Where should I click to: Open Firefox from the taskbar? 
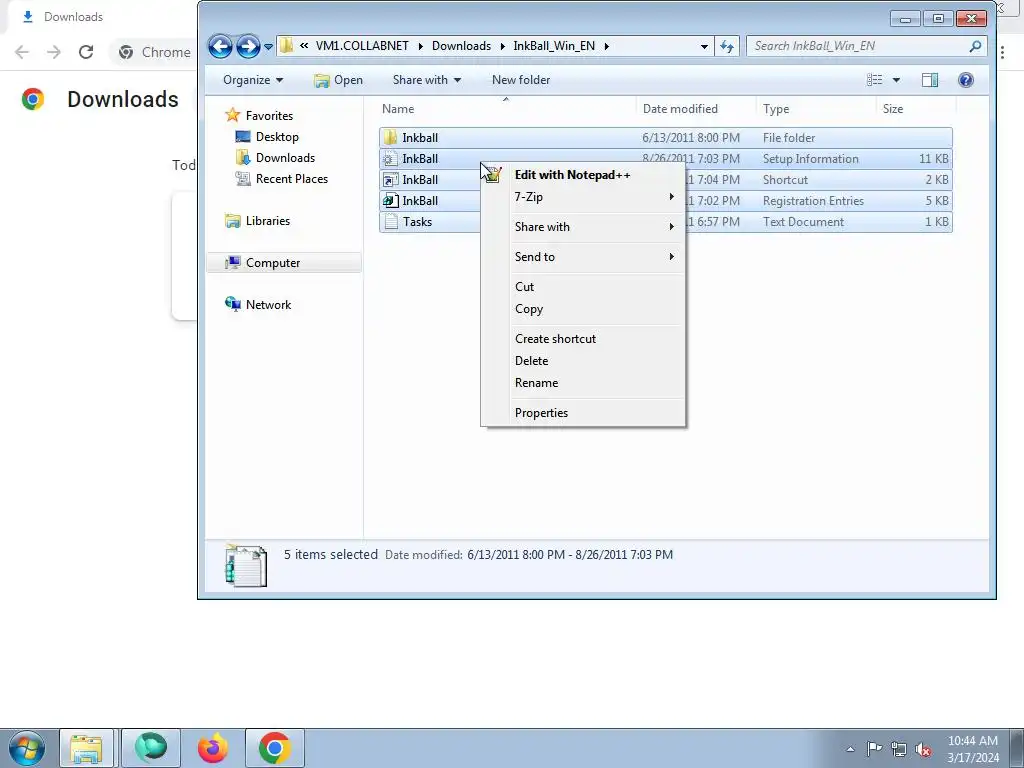tap(213, 748)
